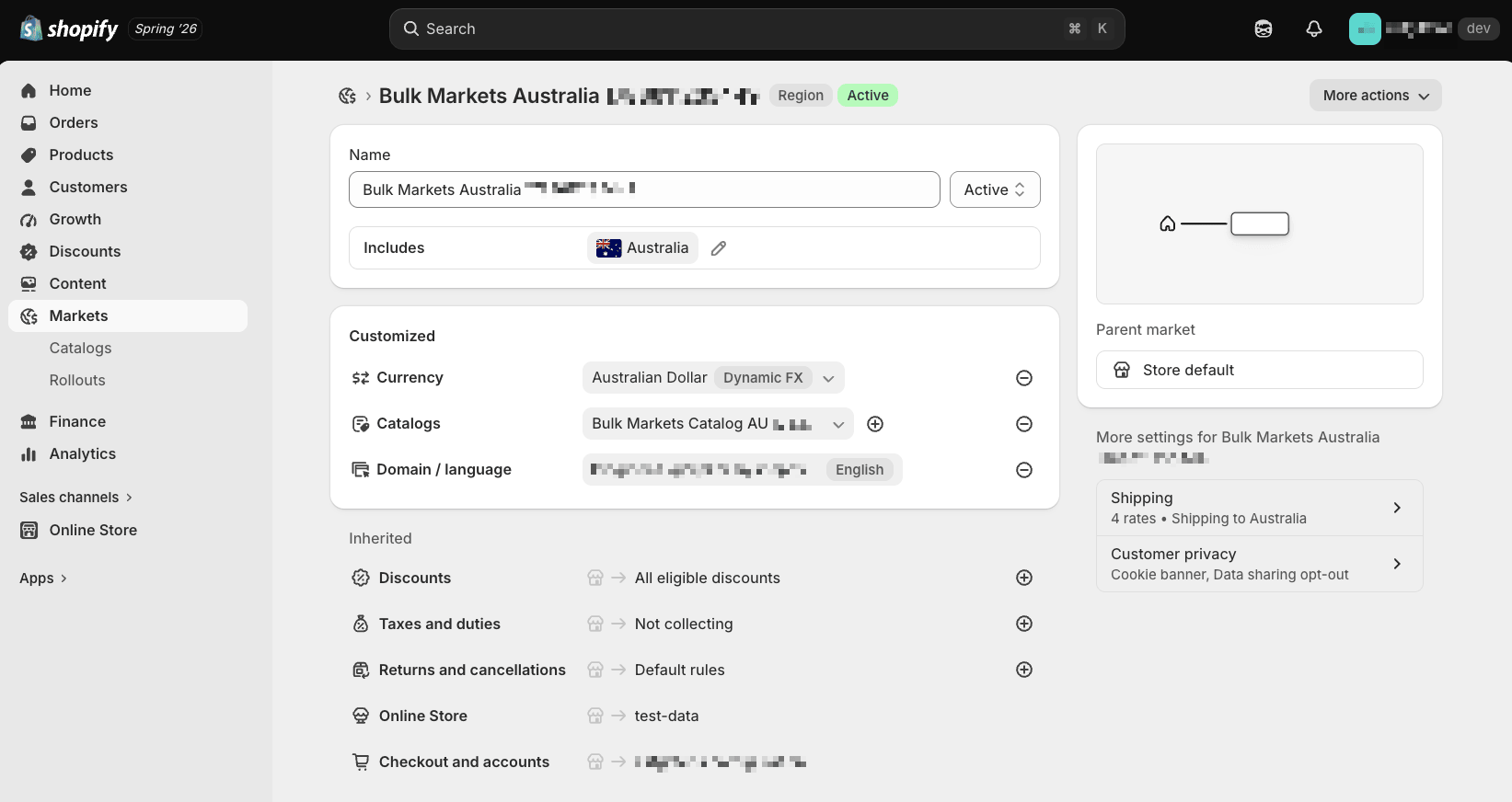Click the Region badge
The width and height of the screenshot is (1512, 802).
tap(801, 96)
